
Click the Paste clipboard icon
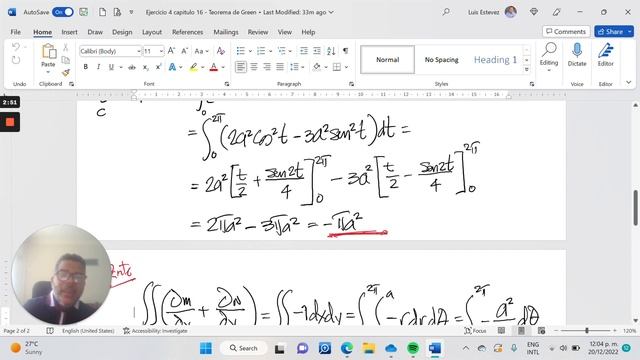click(49, 51)
